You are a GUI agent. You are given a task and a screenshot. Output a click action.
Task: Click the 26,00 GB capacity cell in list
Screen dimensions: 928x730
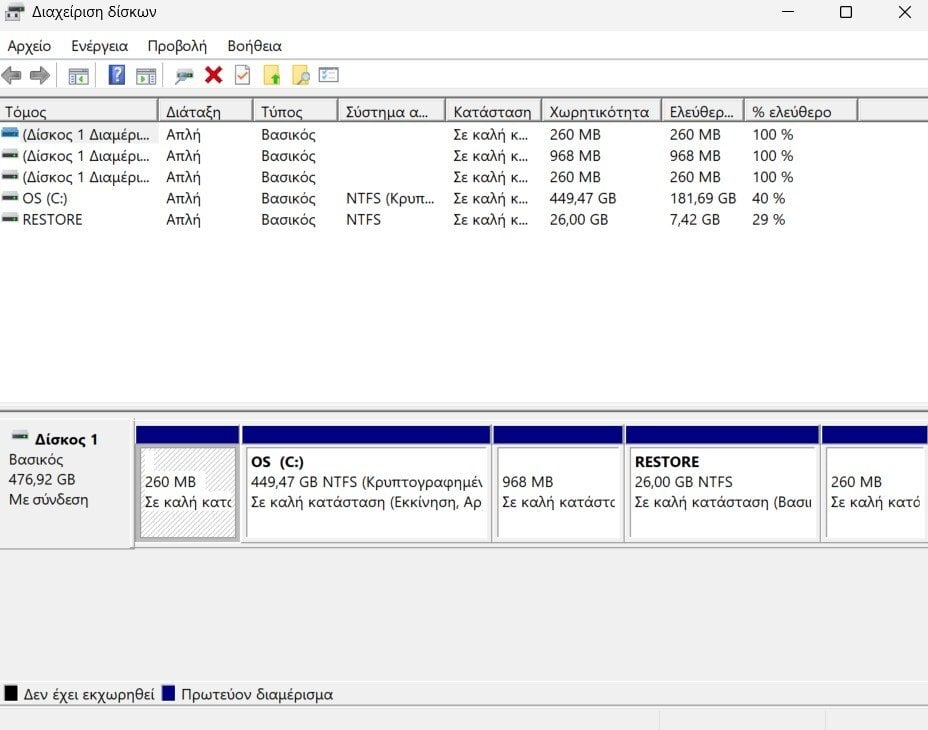coord(579,220)
